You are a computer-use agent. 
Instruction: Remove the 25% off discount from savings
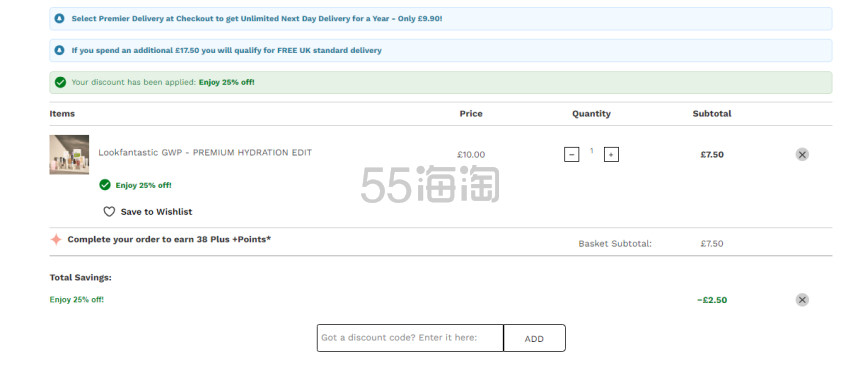click(x=802, y=300)
